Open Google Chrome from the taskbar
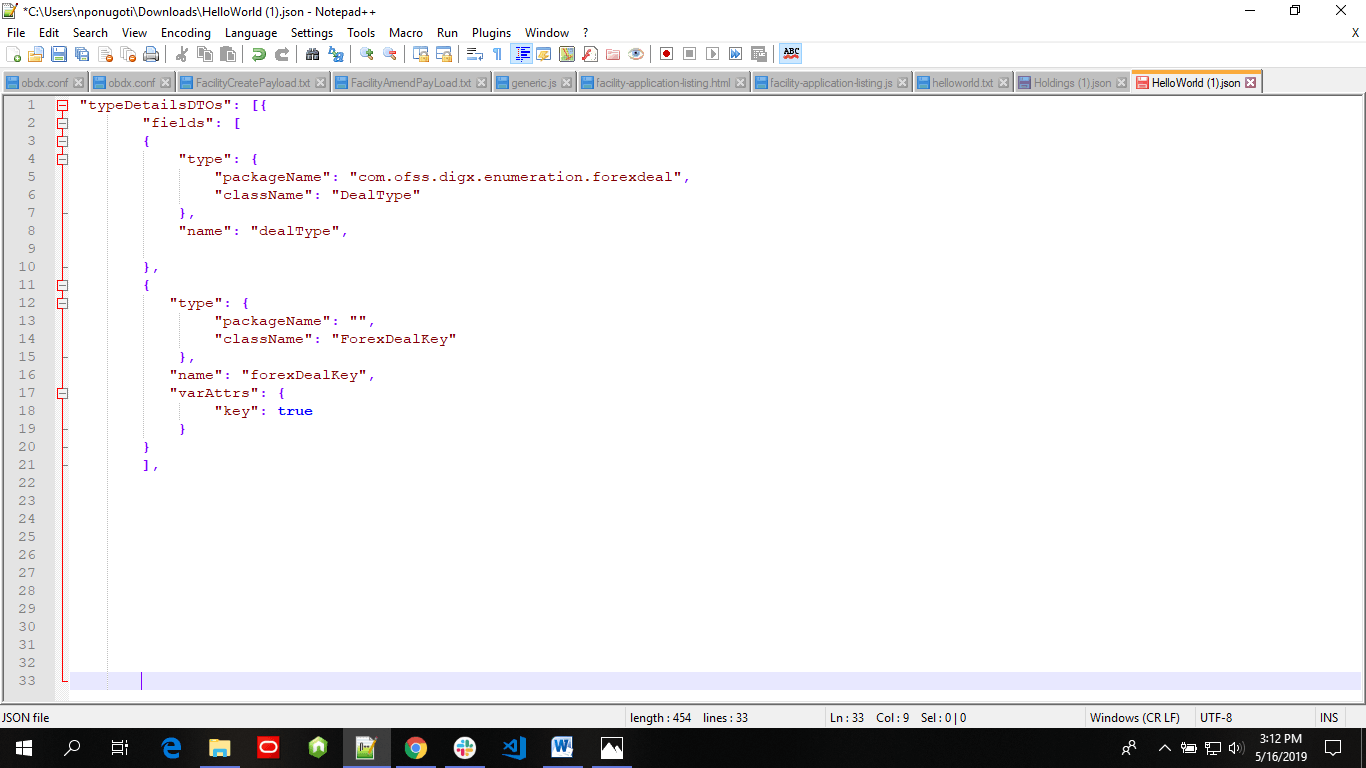The height and width of the screenshot is (768, 1366). tap(415, 747)
